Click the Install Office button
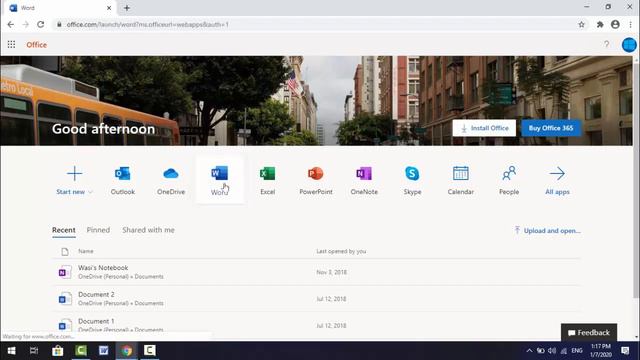This screenshot has height=360, width=640. (x=484, y=128)
